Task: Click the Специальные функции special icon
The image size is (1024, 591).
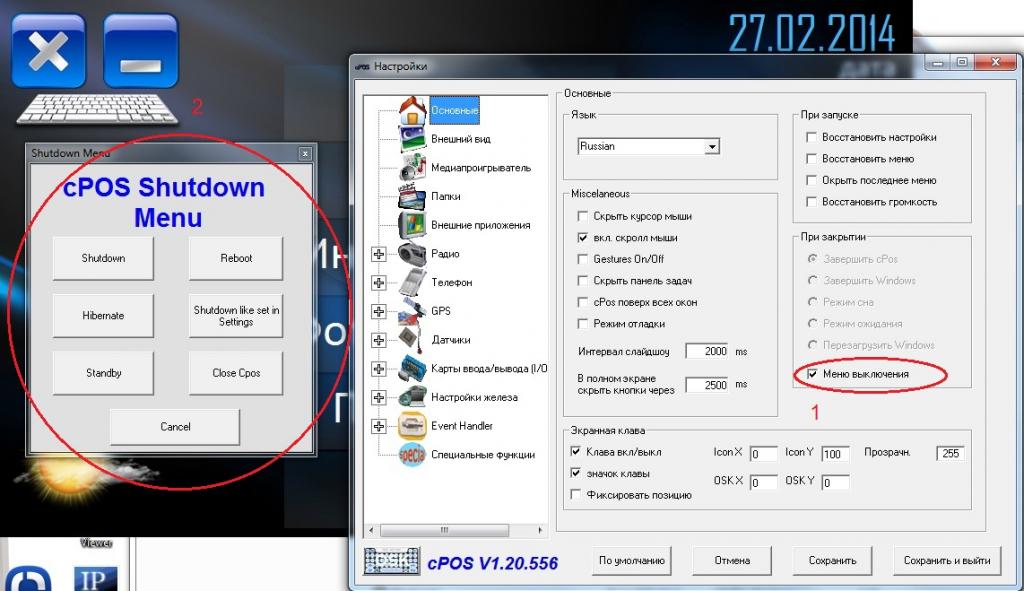Action: [413, 455]
